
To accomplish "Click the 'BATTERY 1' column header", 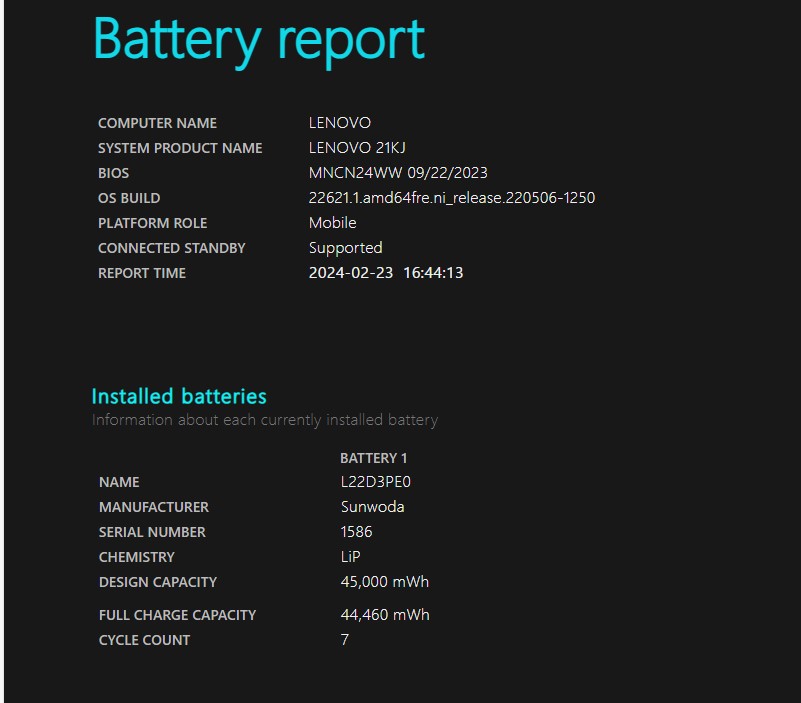I will pos(373,458).
